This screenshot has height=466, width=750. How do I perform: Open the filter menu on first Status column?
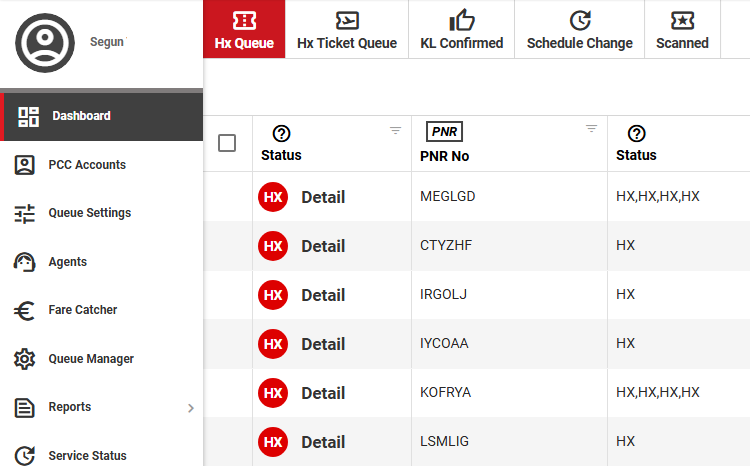[x=395, y=130]
